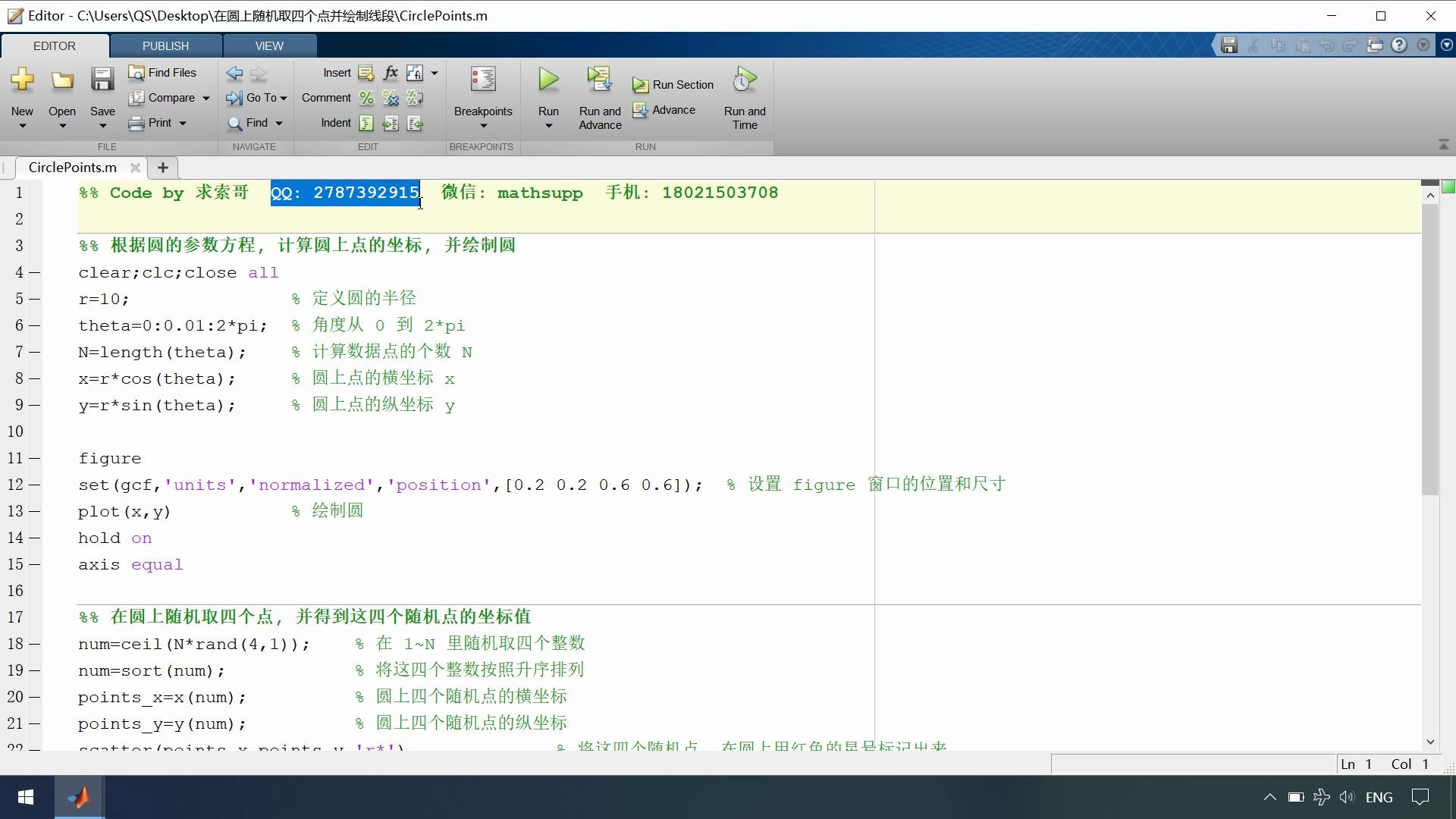Set breakpoint at line 5 dash

35,300
